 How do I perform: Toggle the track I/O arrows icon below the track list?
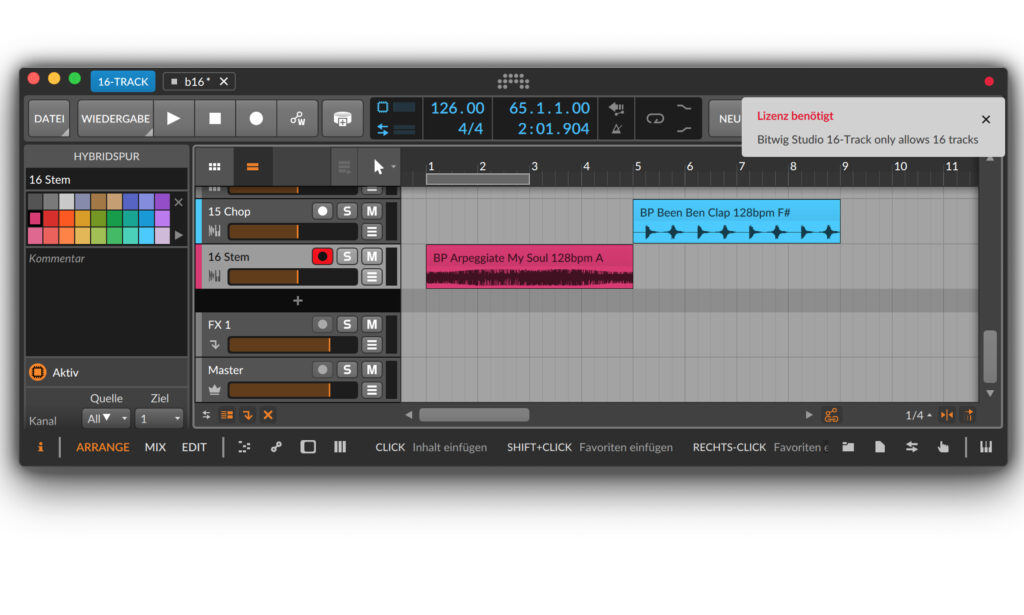click(x=206, y=415)
